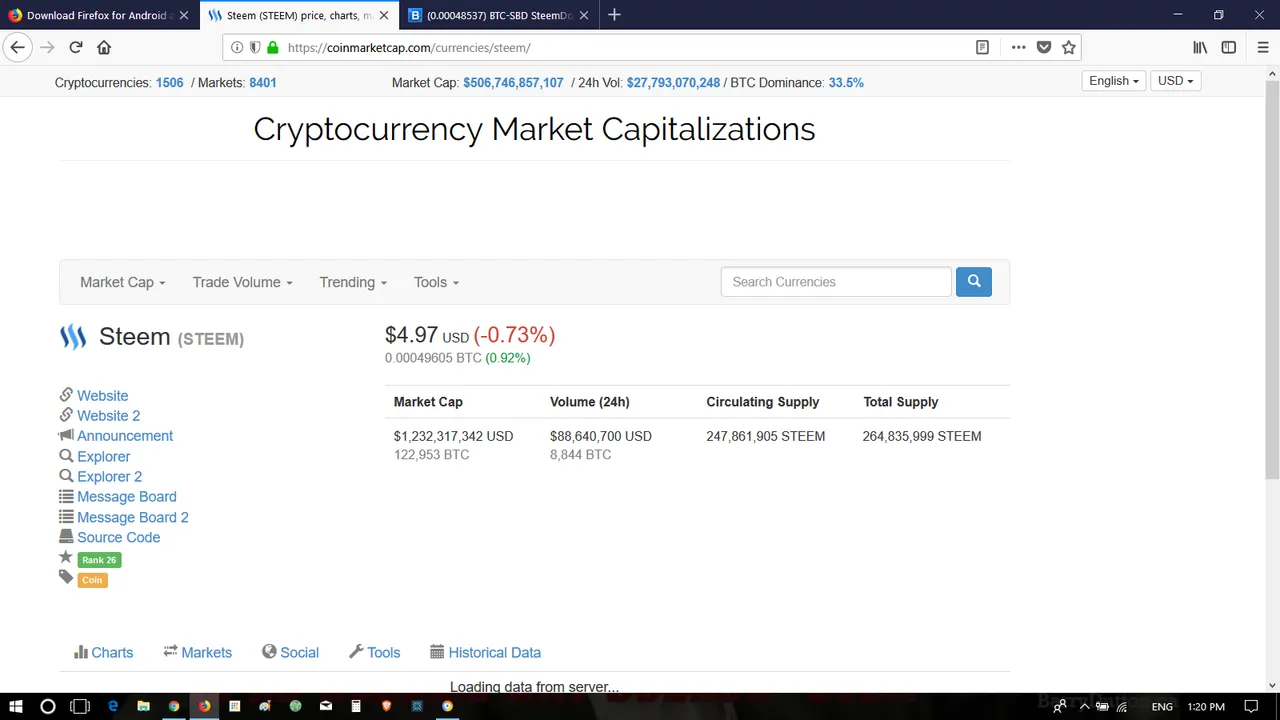Open Brave browser from taskbar
The image size is (1280, 720).
pos(387,706)
